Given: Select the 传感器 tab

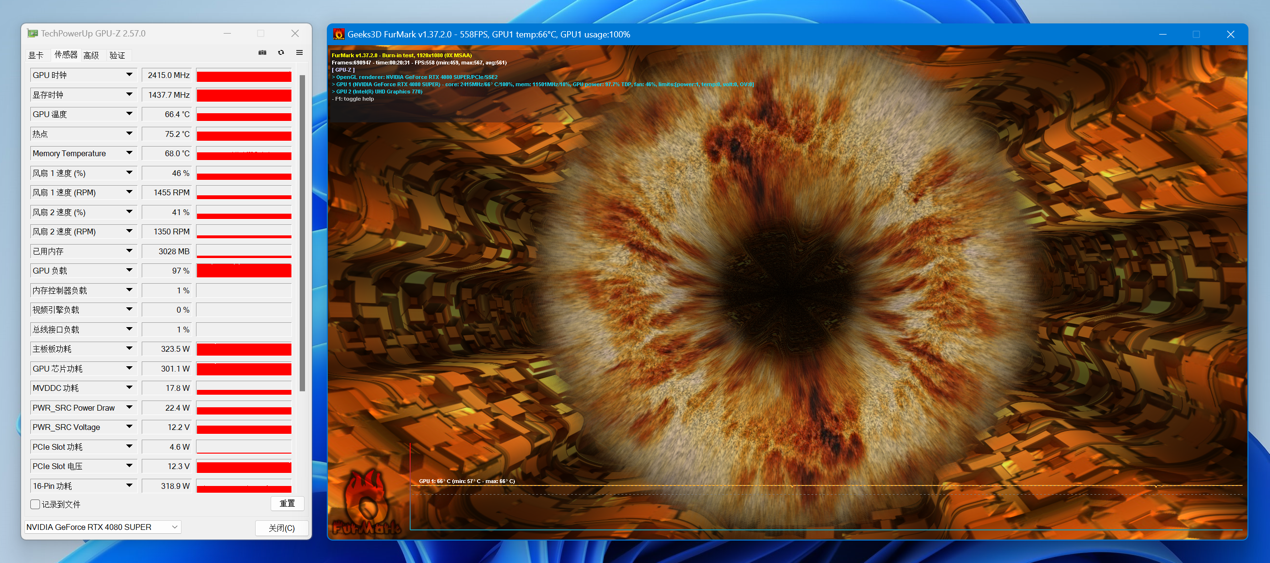Looking at the screenshot, I should pos(65,55).
